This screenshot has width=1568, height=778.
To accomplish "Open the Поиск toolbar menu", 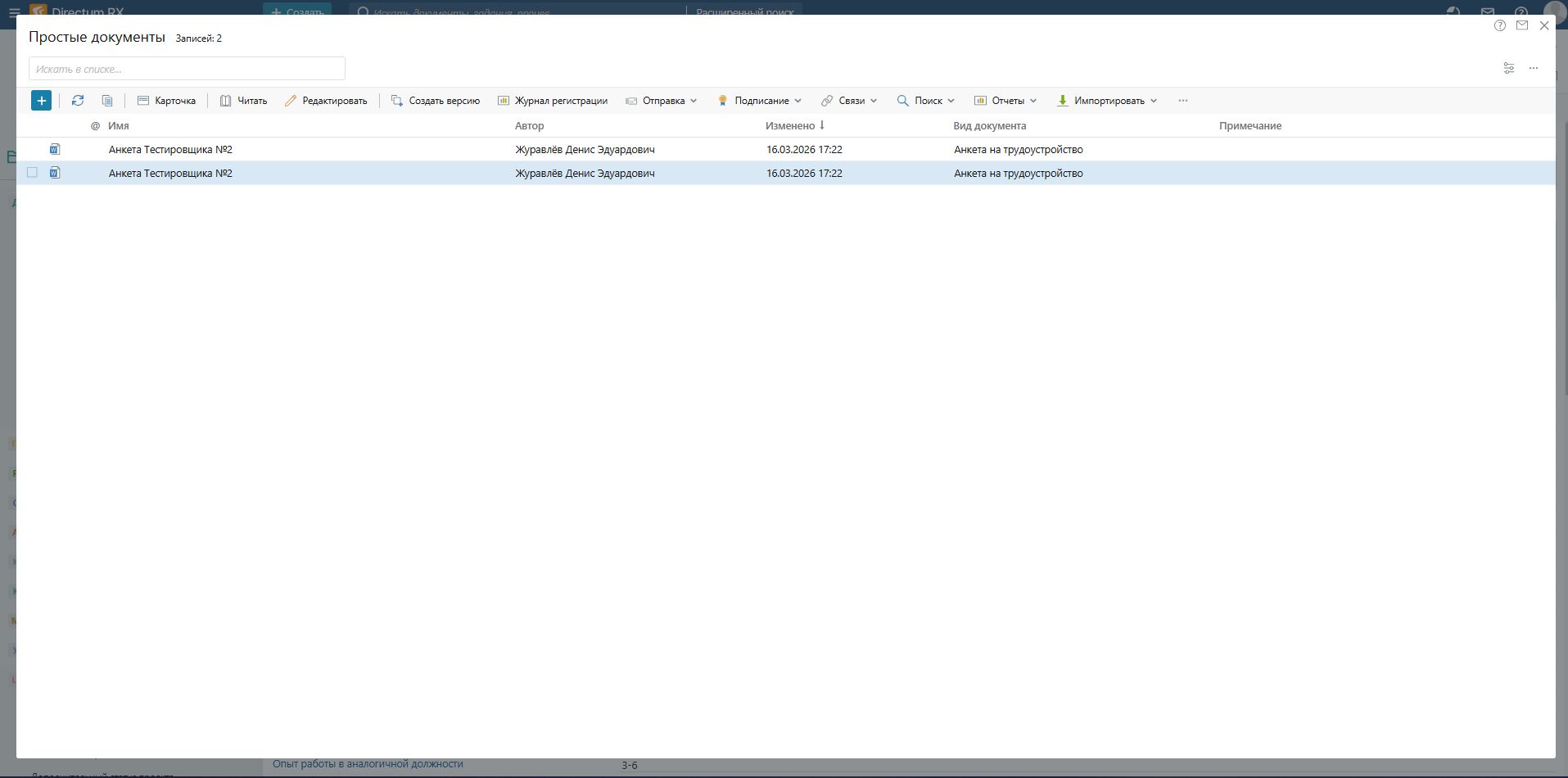I will [x=926, y=101].
